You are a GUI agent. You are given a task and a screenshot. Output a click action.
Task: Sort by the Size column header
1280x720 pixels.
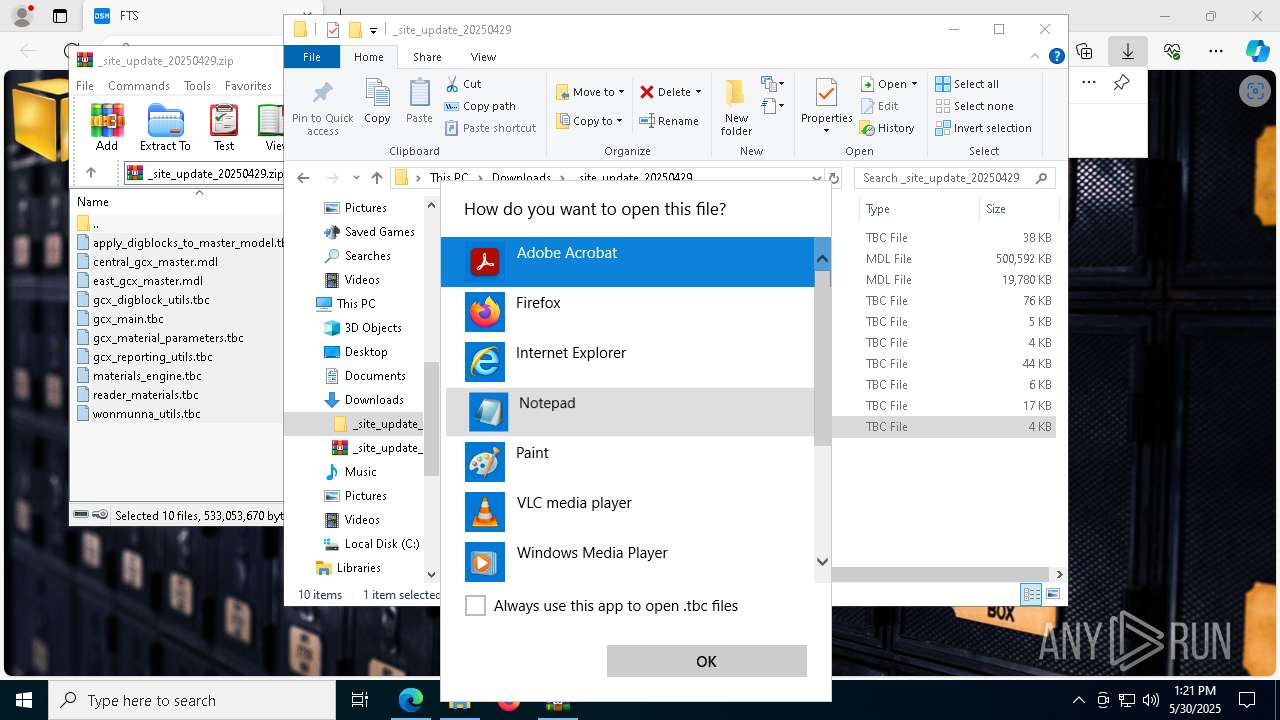tap(1018, 209)
